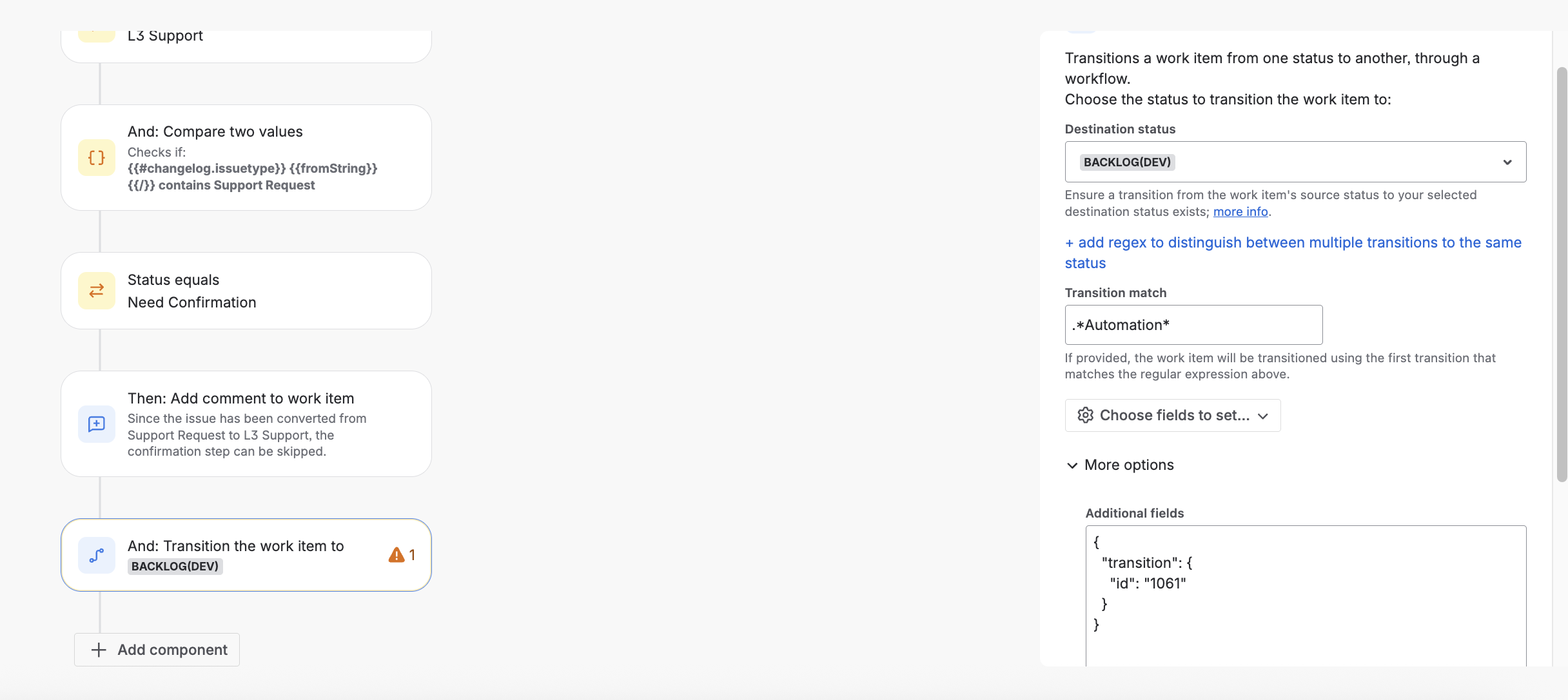Click the plus icon in Add component
The height and width of the screenshot is (700, 1568).
coord(99,650)
